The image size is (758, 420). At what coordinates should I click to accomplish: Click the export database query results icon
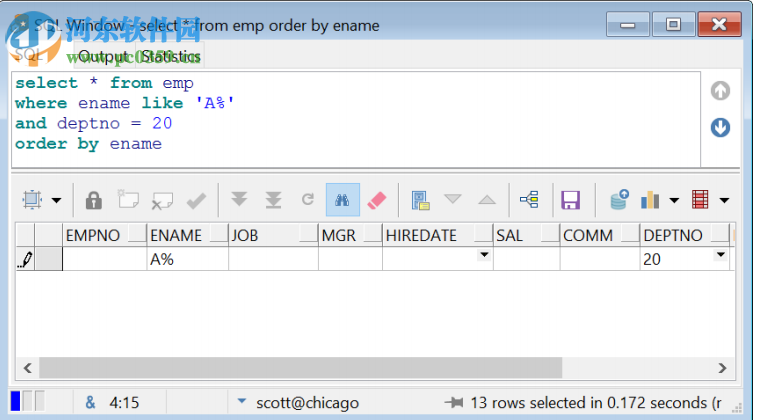click(x=619, y=199)
